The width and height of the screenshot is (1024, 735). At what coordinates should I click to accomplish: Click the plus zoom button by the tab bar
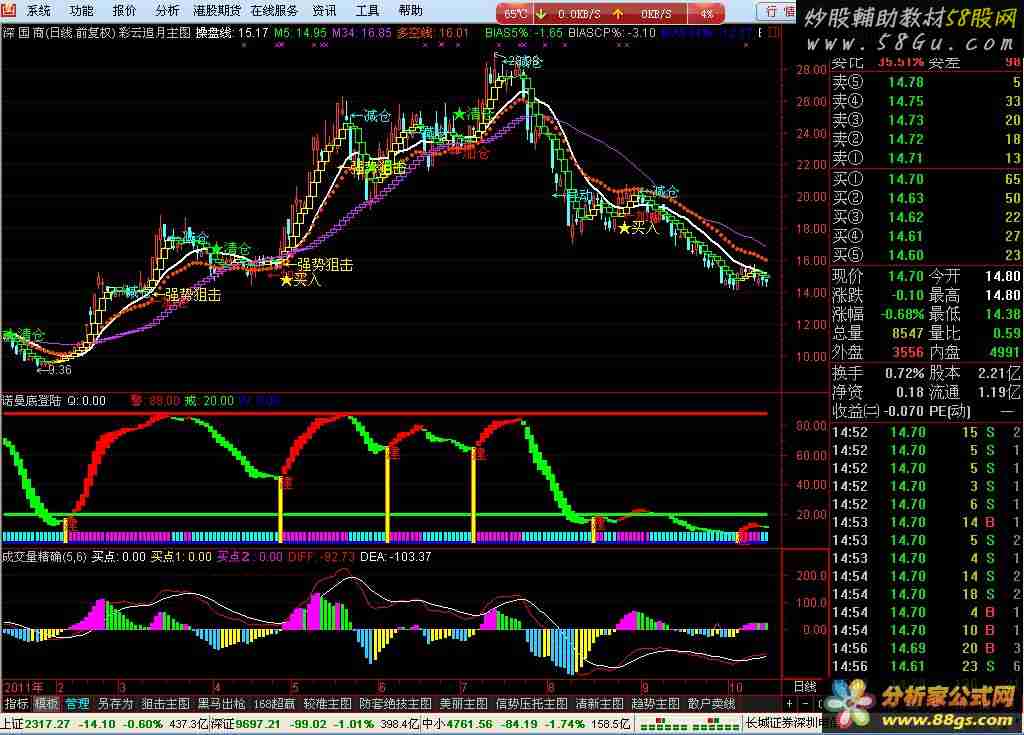click(790, 704)
